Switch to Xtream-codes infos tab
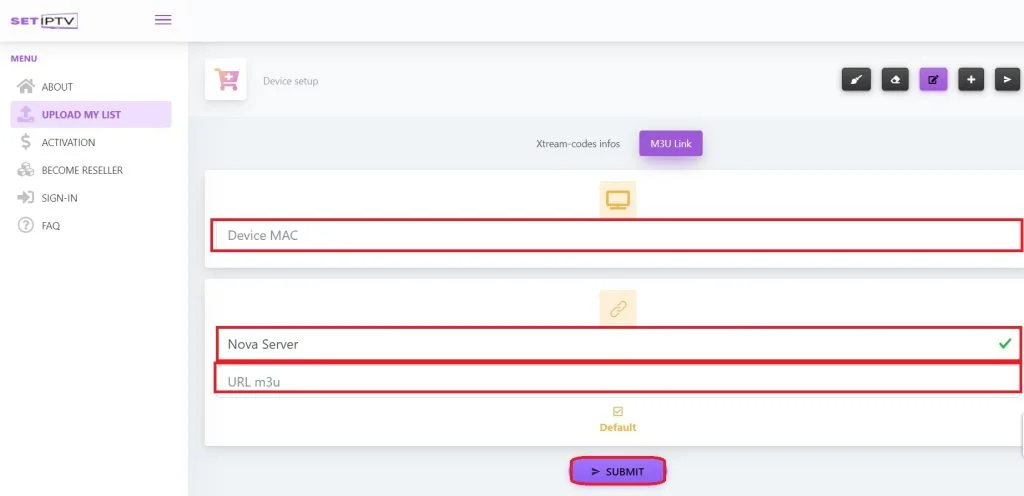Viewport: 1024px width, 496px height. point(578,144)
